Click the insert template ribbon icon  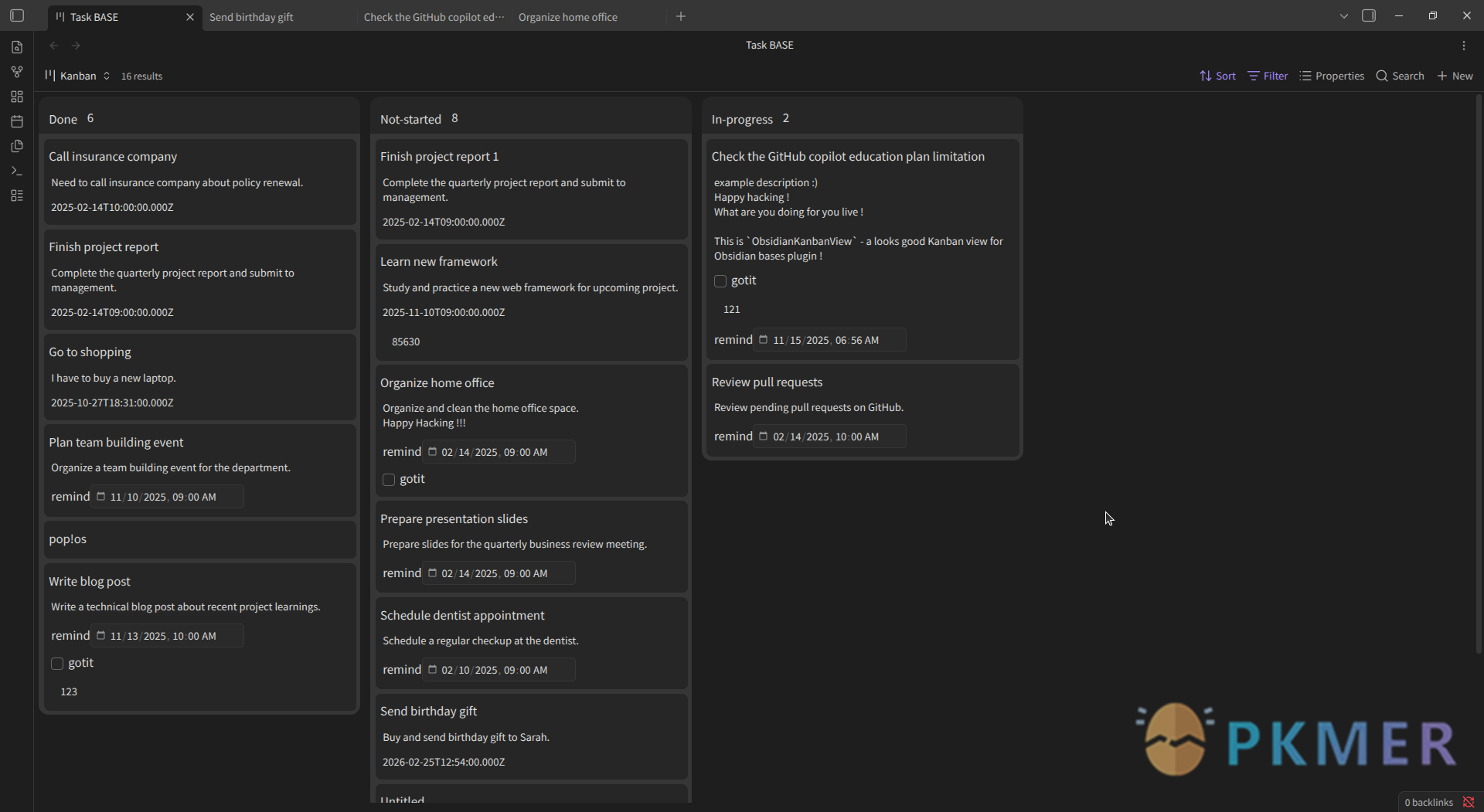(x=17, y=146)
